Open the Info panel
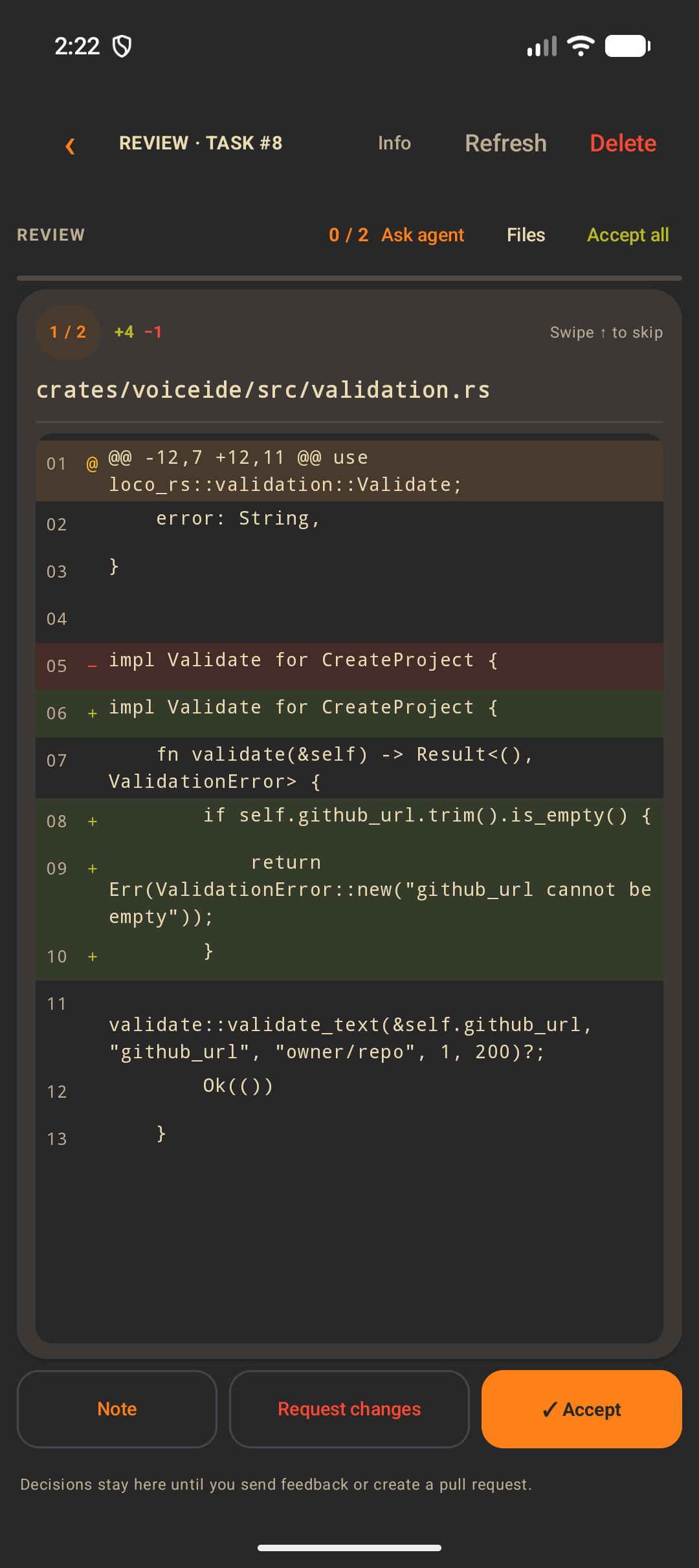The height and width of the screenshot is (1568, 699). coord(394,143)
